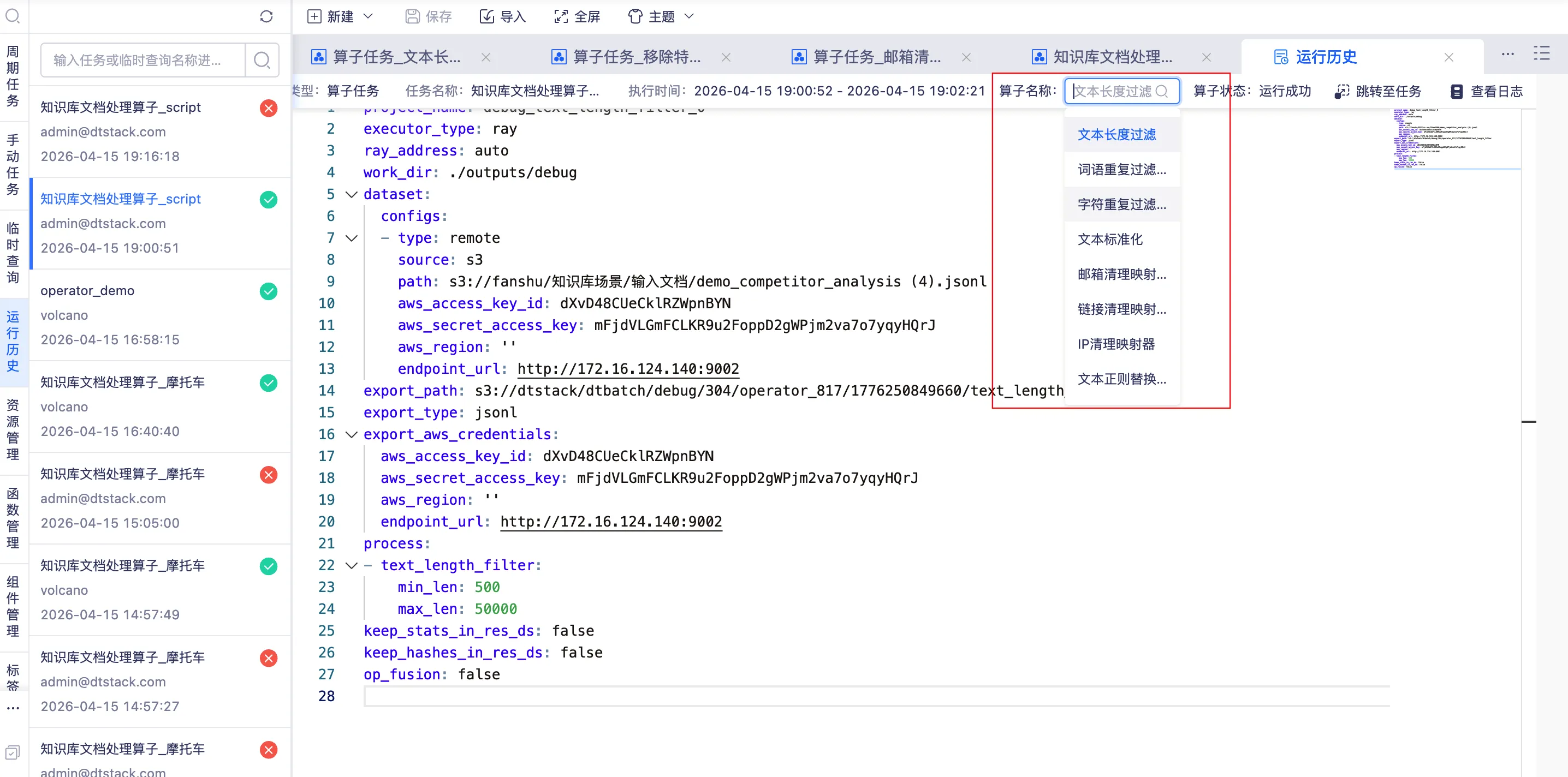
Task: Click the 导入 import toolbar button
Action: point(503,16)
